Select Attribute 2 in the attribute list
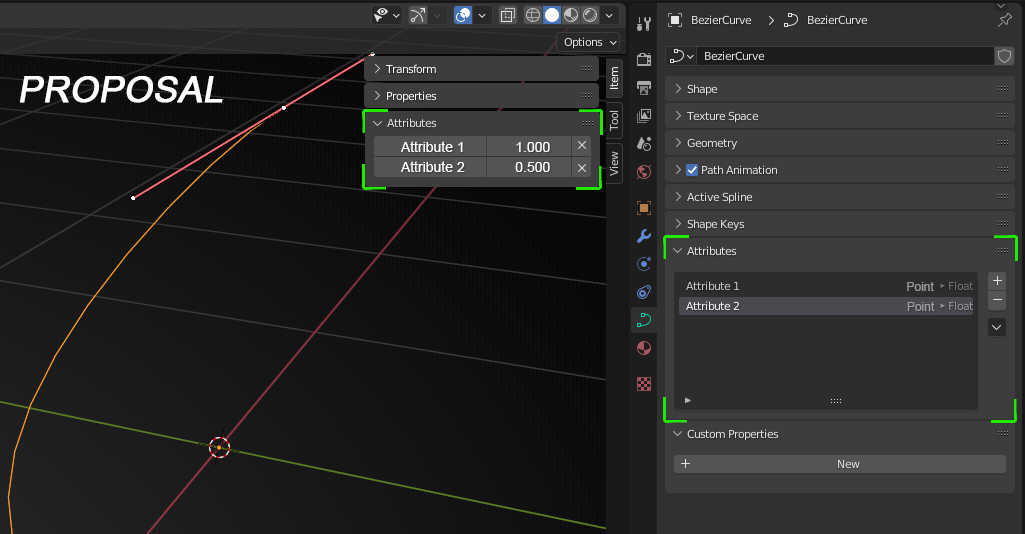The width and height of the screenshot is (1025, 534). (x=826, y=306)
